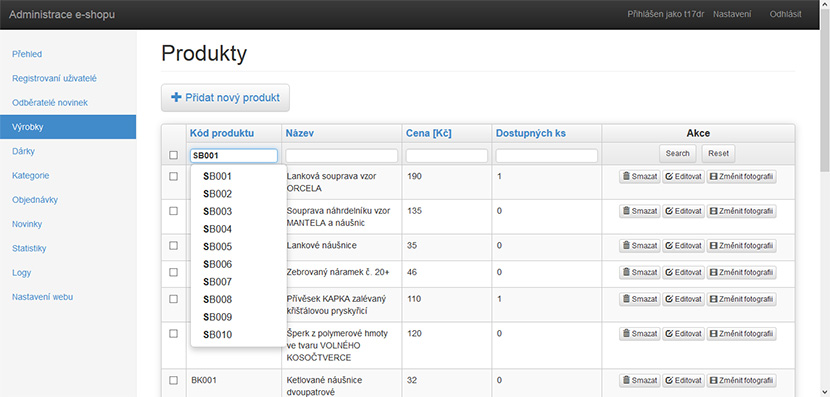The height and width of the screenshot is (397, 830).
Task: Focus the Název filter input field
Action: click(341, 156)
